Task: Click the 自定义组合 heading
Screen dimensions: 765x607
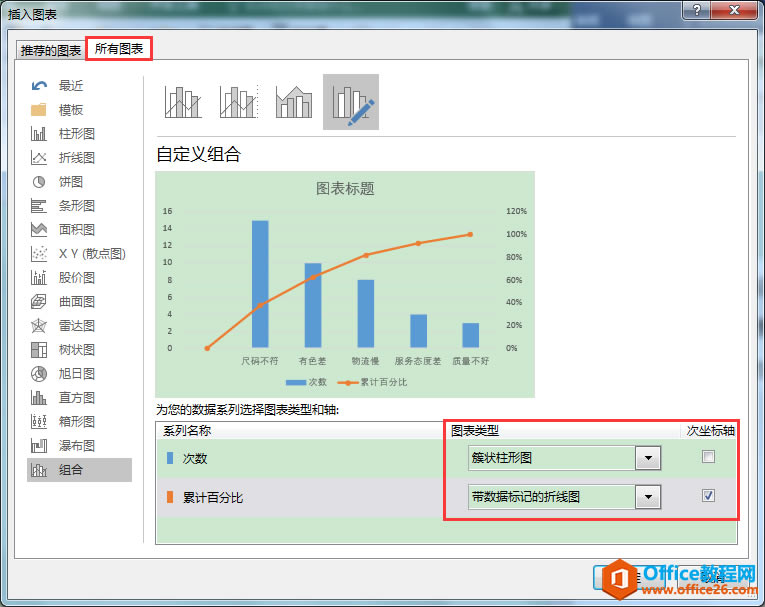Action: (x=199, y=154)
